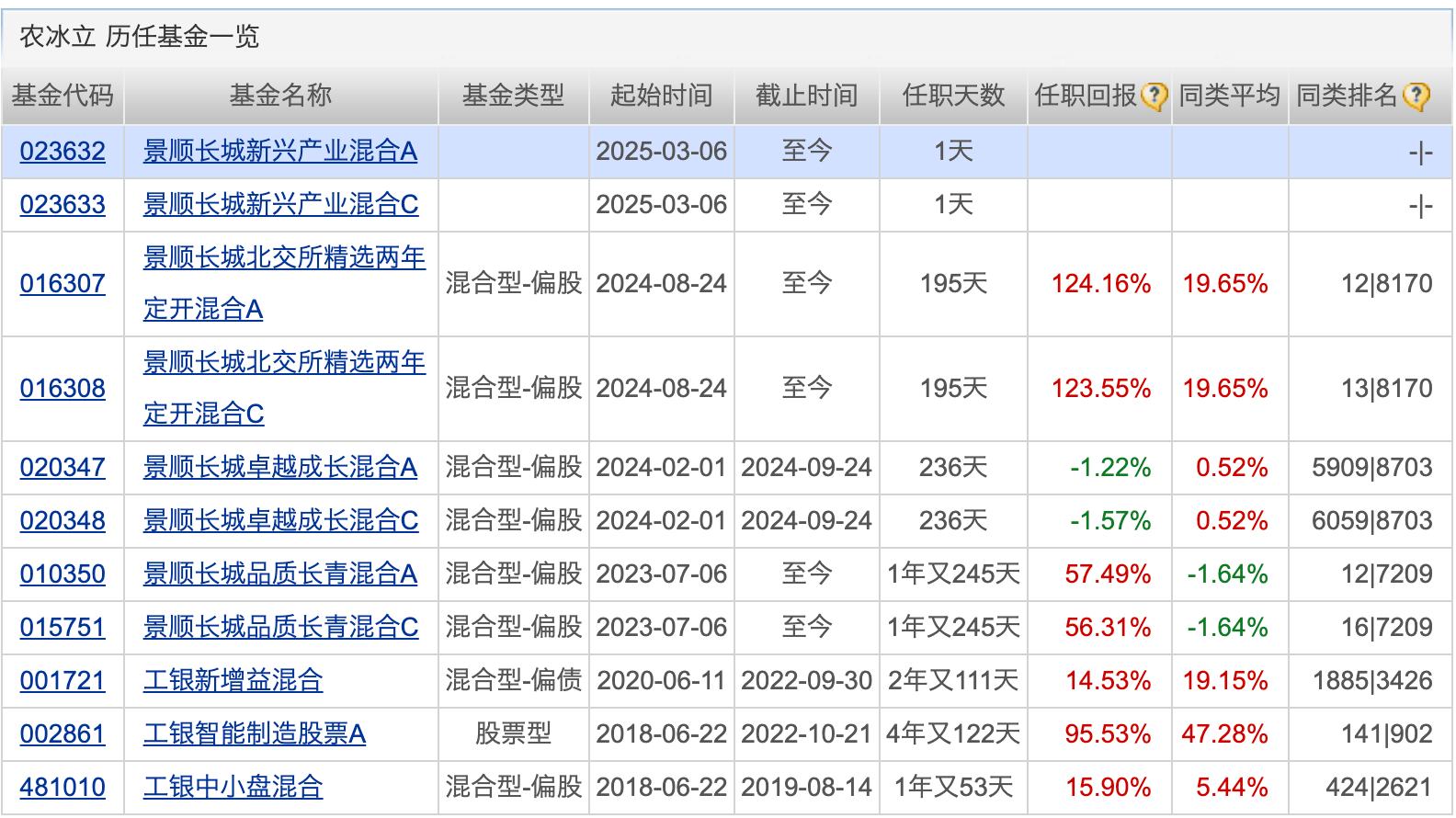Click the 2020-06-11 start date cell
This screenshot has width=1456, height=818.
click(661, 680)
